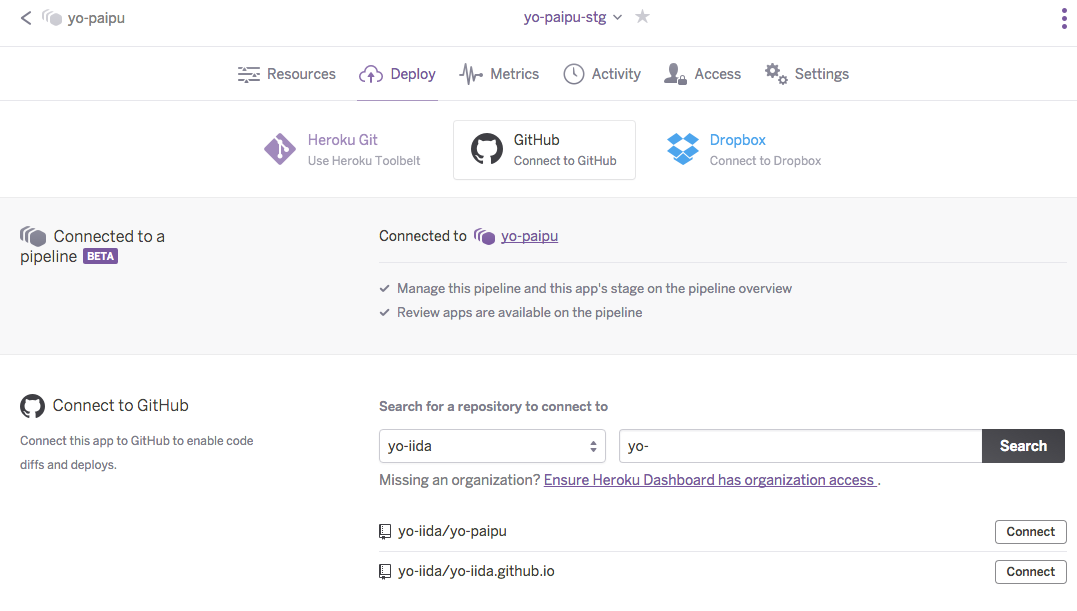
Task: Click the Ensure Heroku Dashboard organization access link
Action: 710,479
